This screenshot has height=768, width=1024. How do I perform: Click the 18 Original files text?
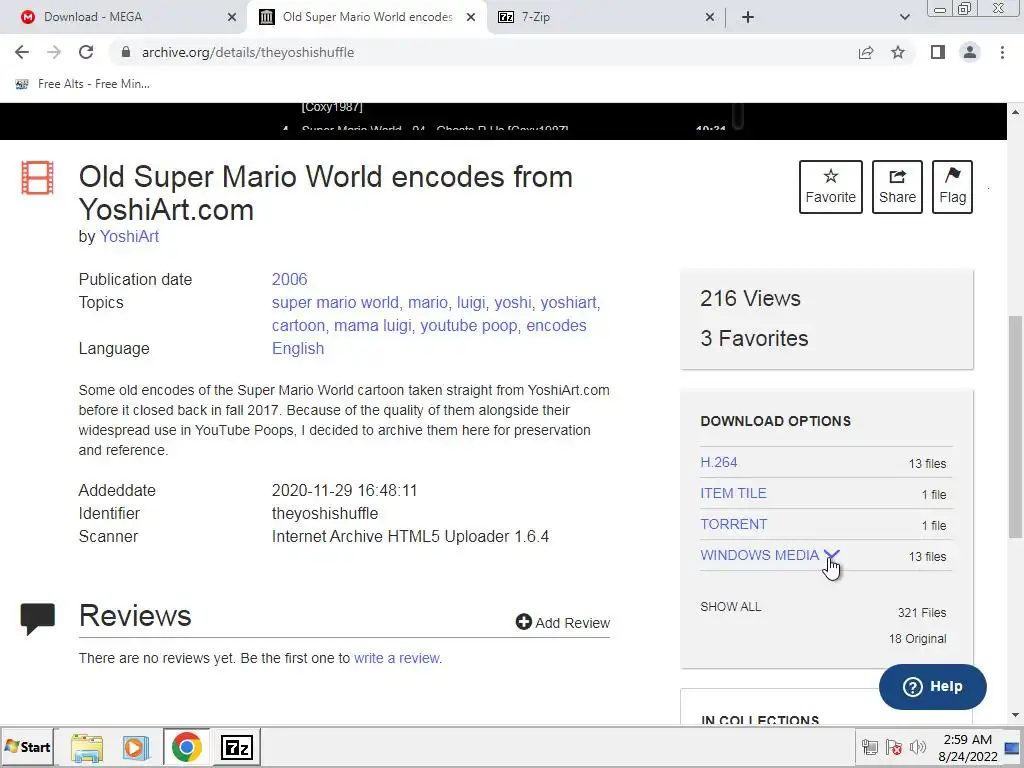(x=917, y=639)
